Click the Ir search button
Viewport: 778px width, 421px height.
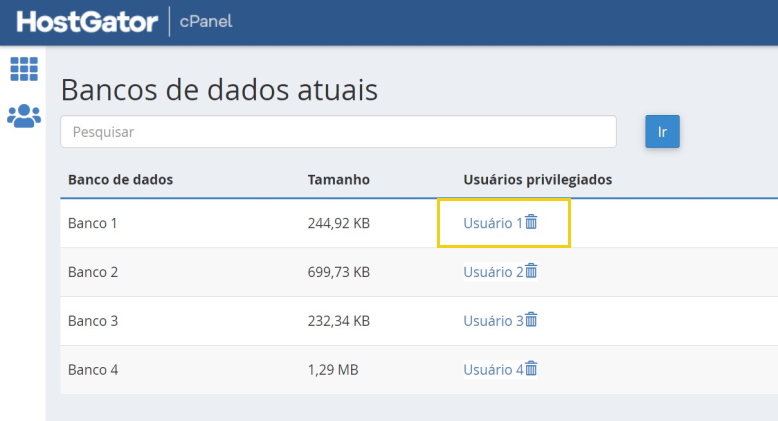(x=662, y=132)
